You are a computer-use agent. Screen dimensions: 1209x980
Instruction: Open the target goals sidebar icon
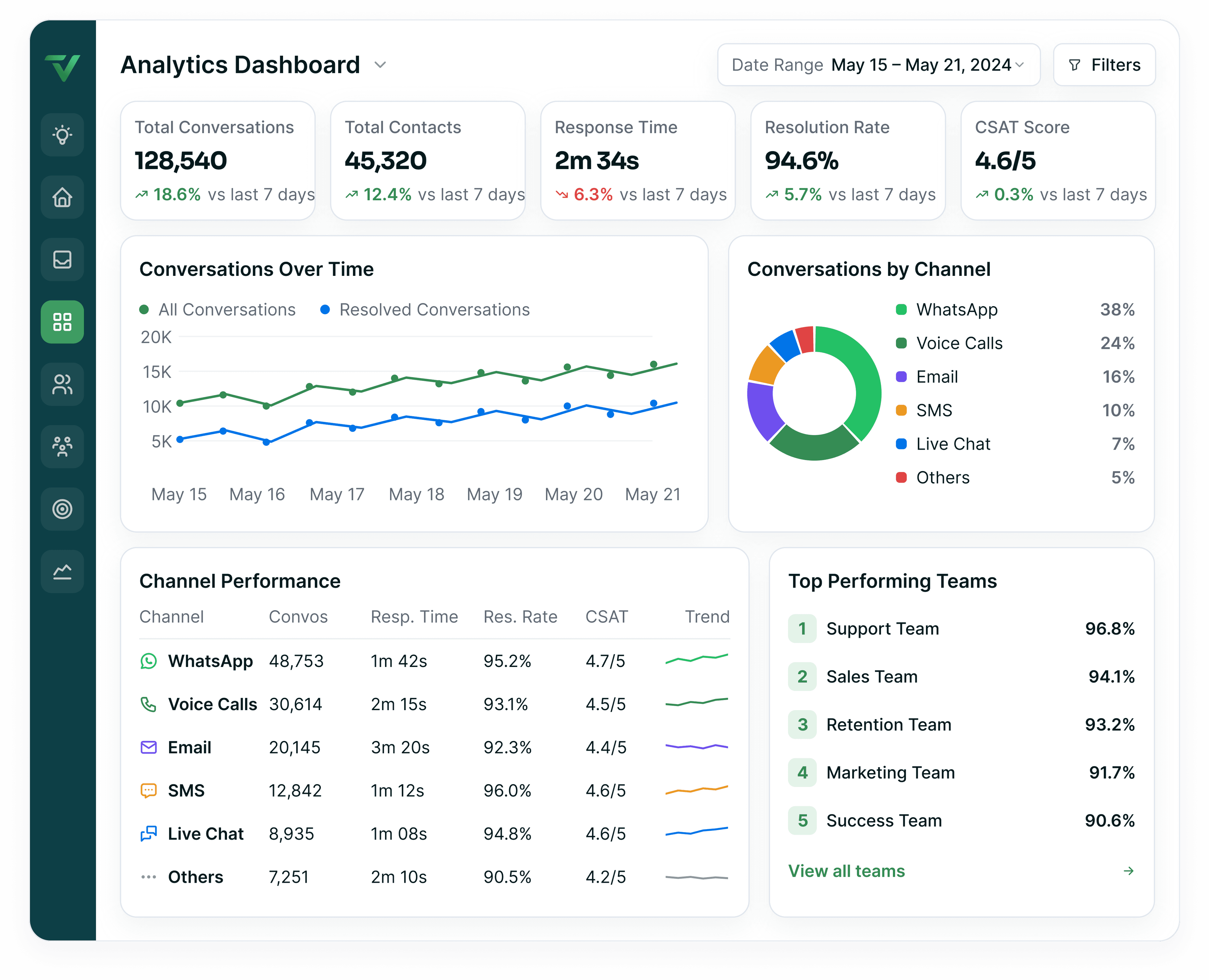[62, 509]
